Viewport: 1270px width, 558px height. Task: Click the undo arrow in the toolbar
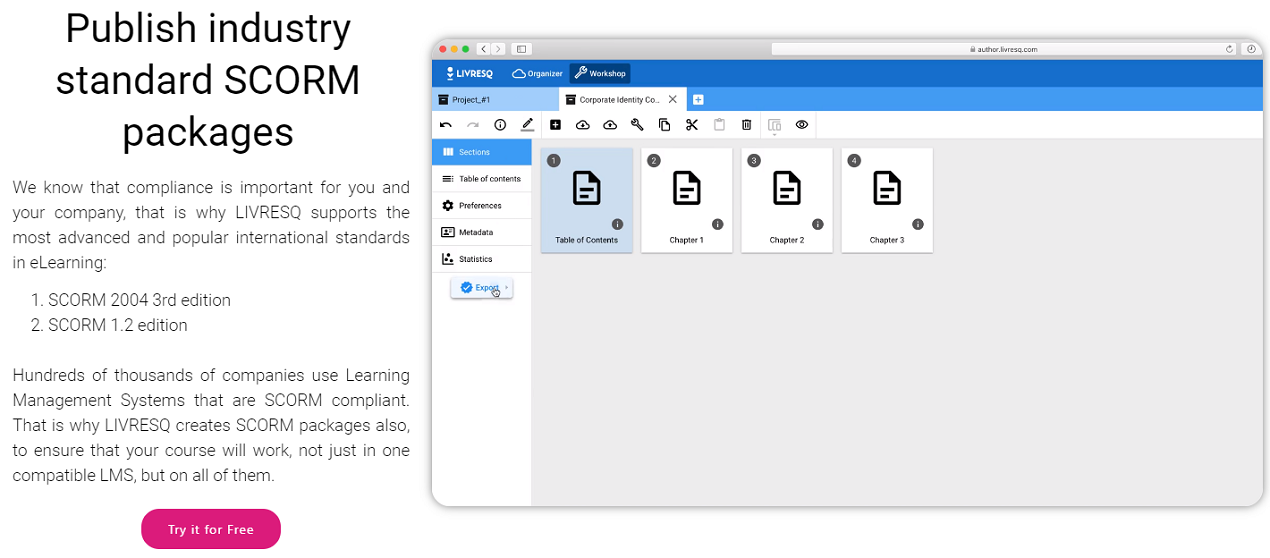pos(446,125)
